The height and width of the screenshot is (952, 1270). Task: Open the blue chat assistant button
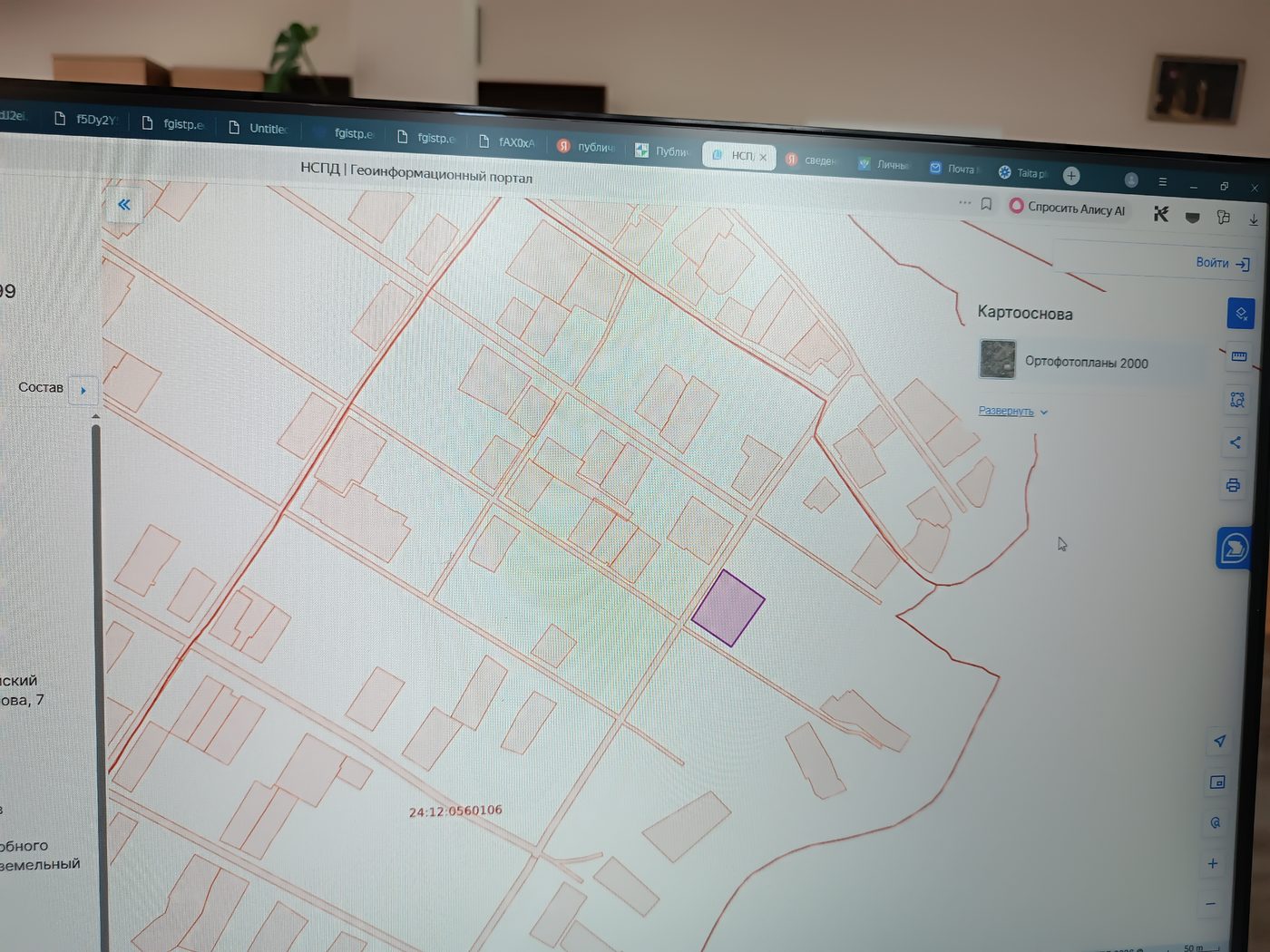coord(1234,549)
